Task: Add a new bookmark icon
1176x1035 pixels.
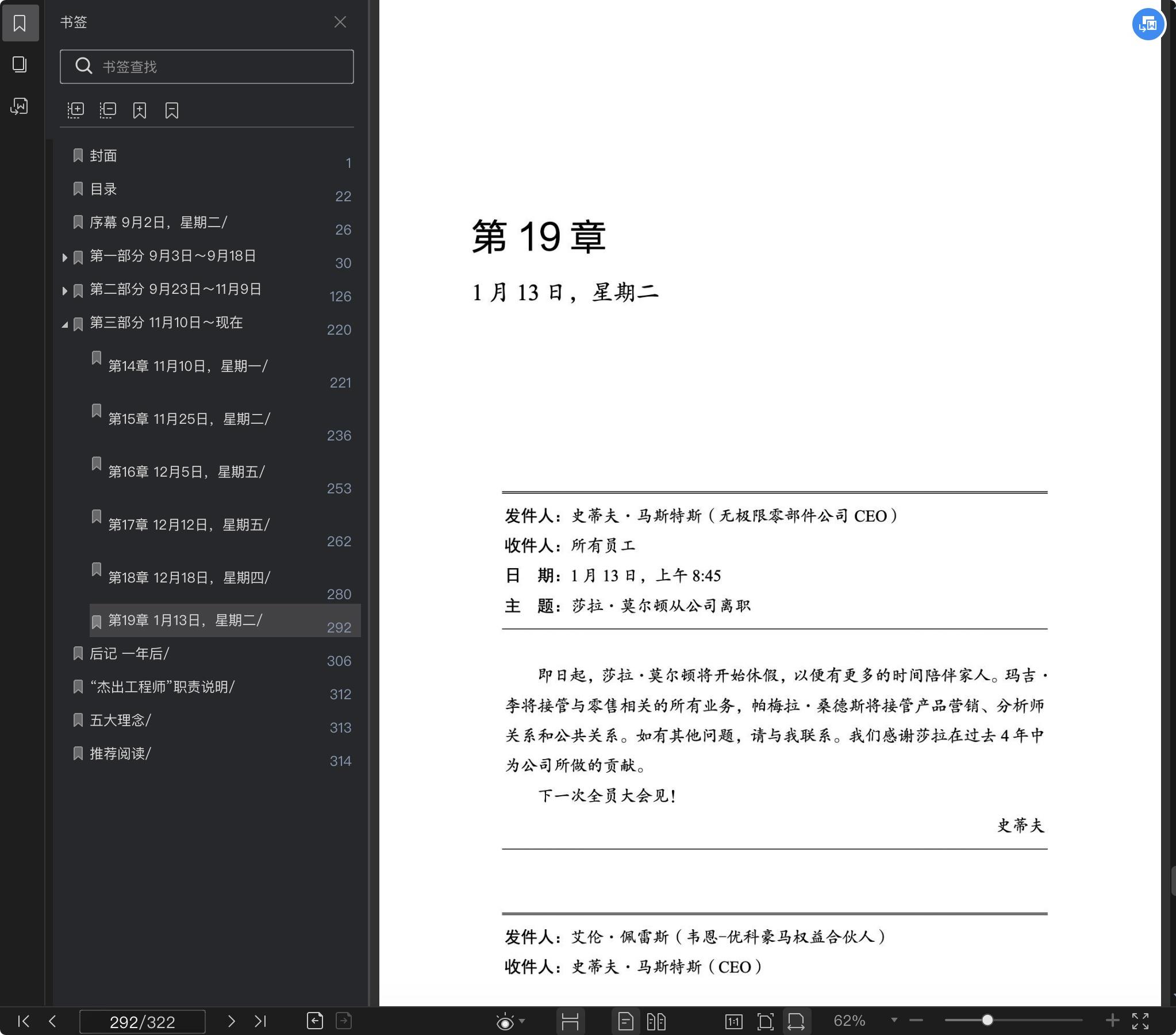Action: click(140, 110)
